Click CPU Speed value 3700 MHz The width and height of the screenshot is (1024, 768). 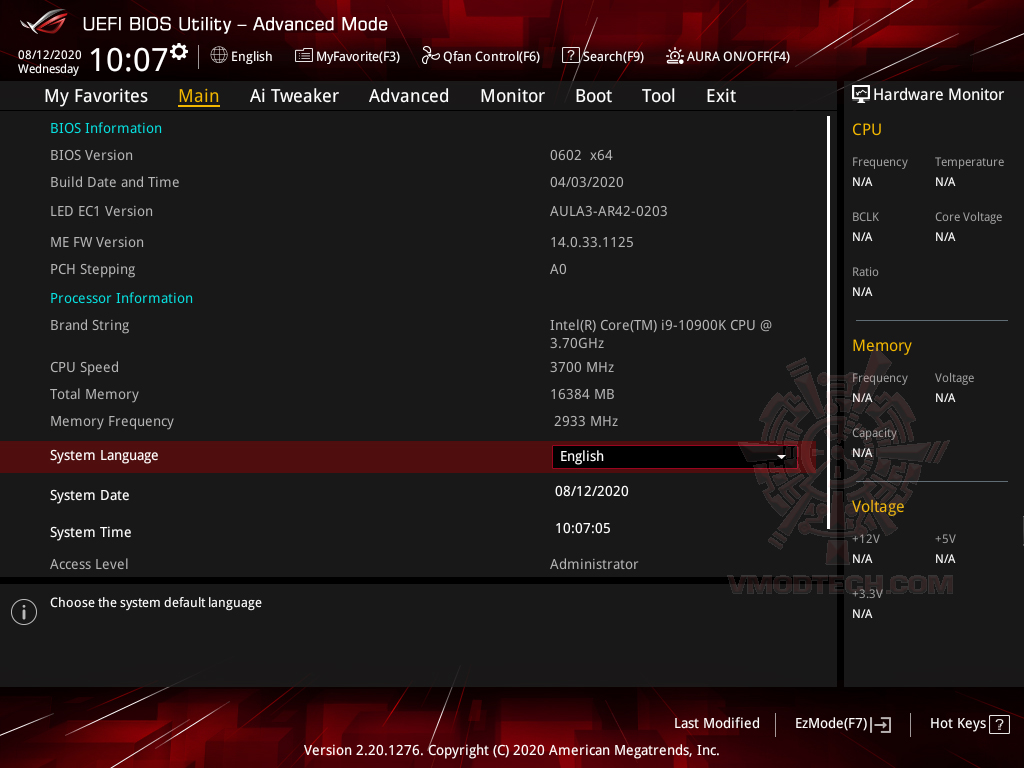coord(582,367)
